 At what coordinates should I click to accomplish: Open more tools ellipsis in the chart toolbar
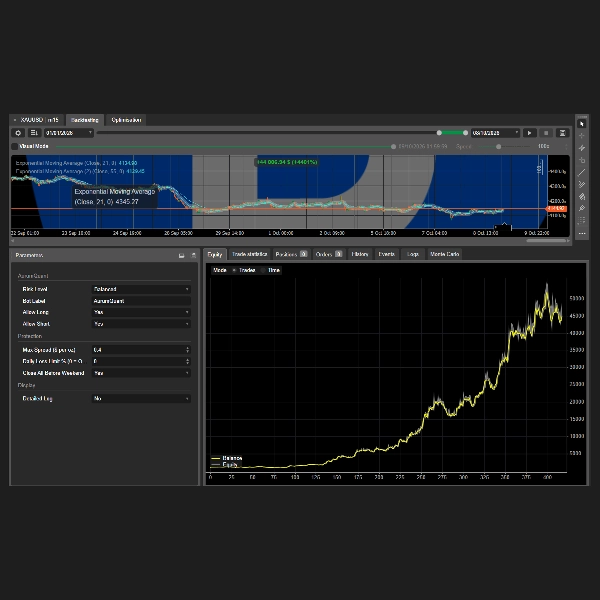pos(582,233)
